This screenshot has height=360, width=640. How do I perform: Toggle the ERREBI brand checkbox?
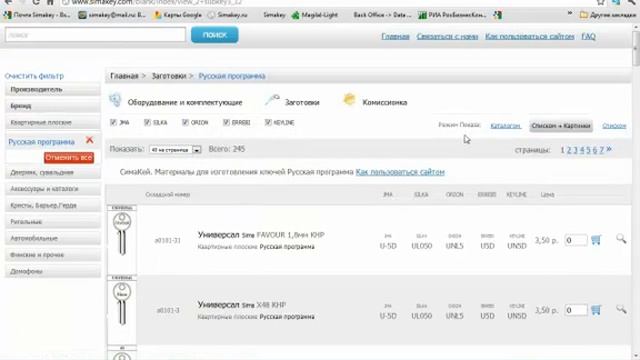pyautogui.click(x=227, y=122)
